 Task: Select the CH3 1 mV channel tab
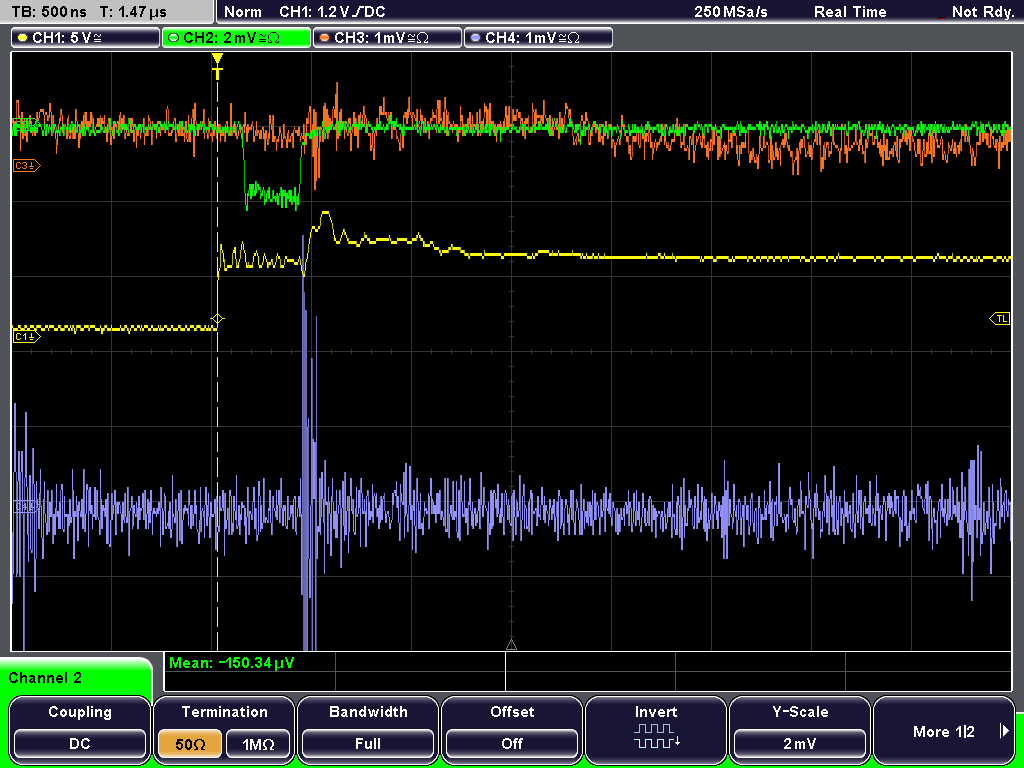[388, 38]
